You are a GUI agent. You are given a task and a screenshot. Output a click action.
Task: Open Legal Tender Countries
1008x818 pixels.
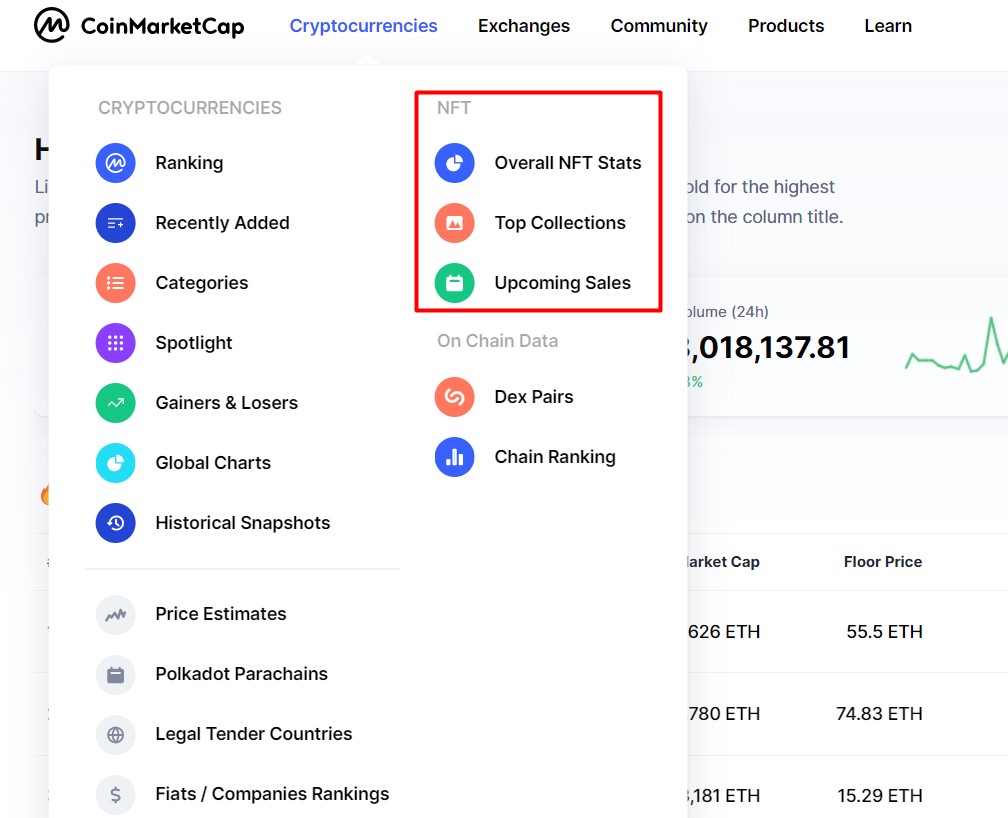pyautogui.click(x=254, y=734)
